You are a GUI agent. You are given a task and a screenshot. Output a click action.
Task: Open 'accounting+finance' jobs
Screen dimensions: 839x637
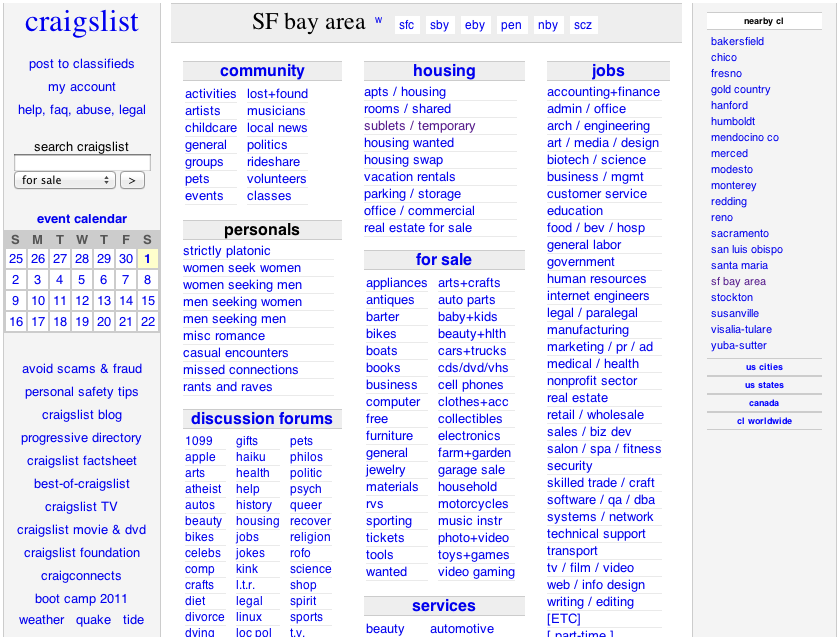(x=603, y=92)
